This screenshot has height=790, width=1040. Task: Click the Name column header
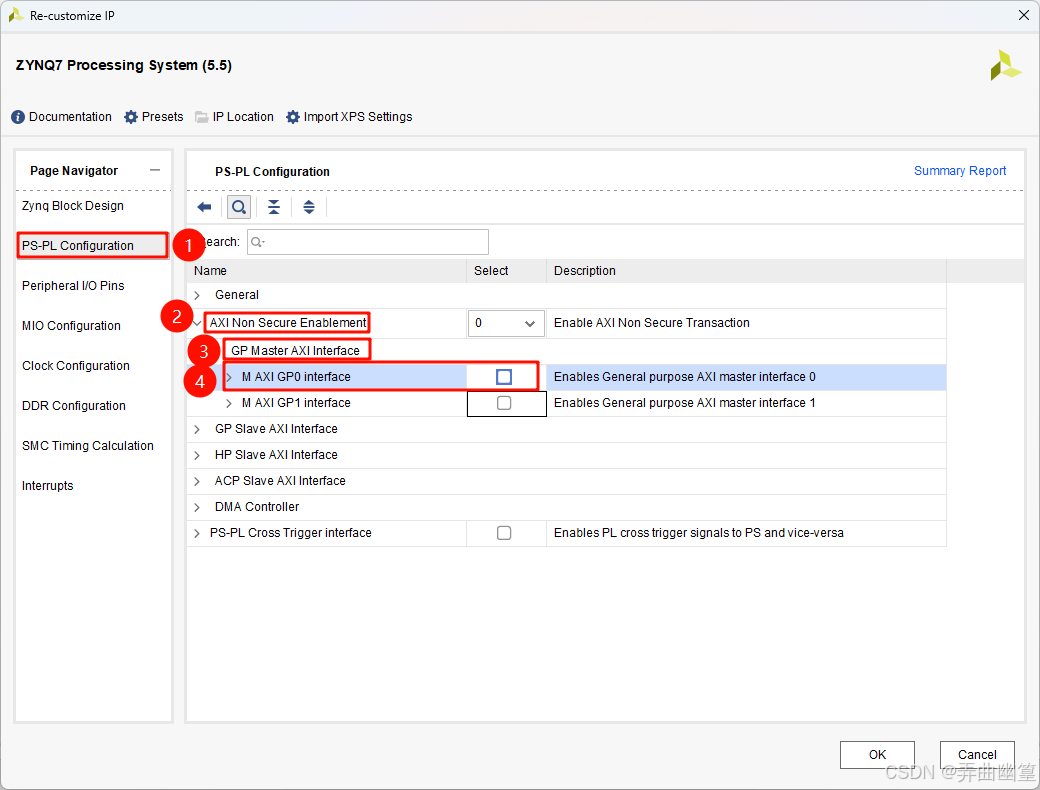pos(210,271)
